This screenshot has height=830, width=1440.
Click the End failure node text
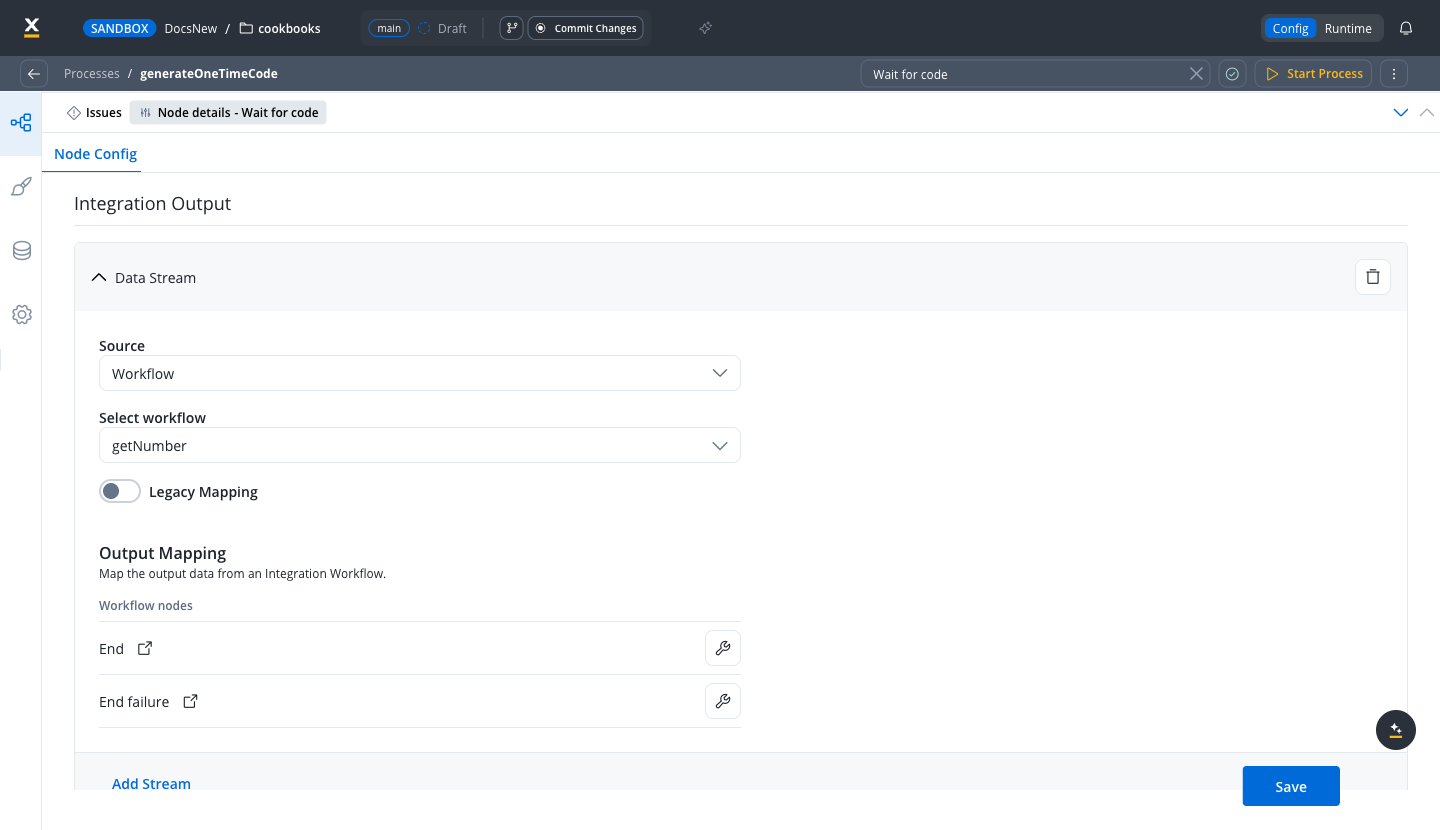coord(134,702)
